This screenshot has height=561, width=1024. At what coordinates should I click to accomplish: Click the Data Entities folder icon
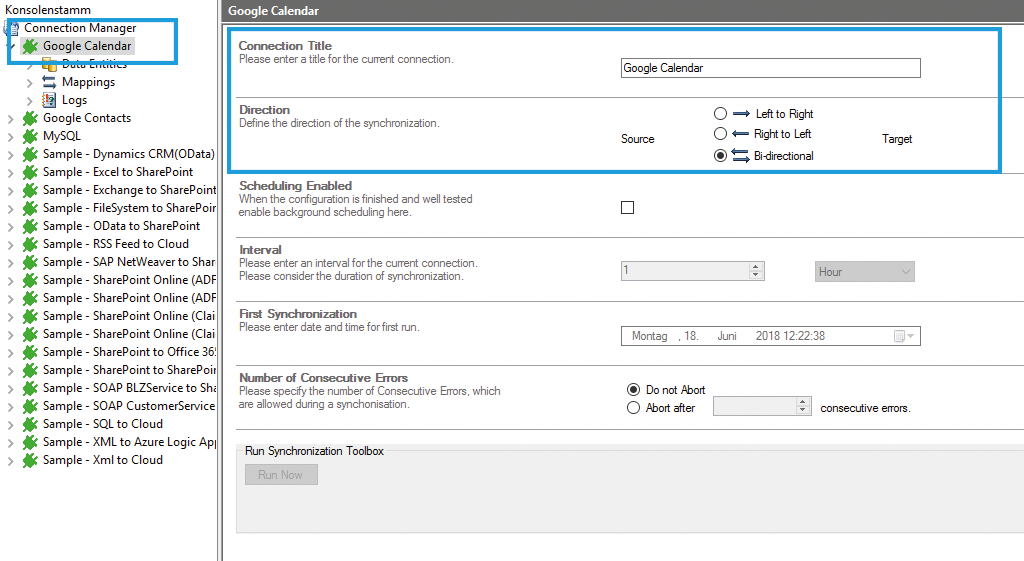49,64
